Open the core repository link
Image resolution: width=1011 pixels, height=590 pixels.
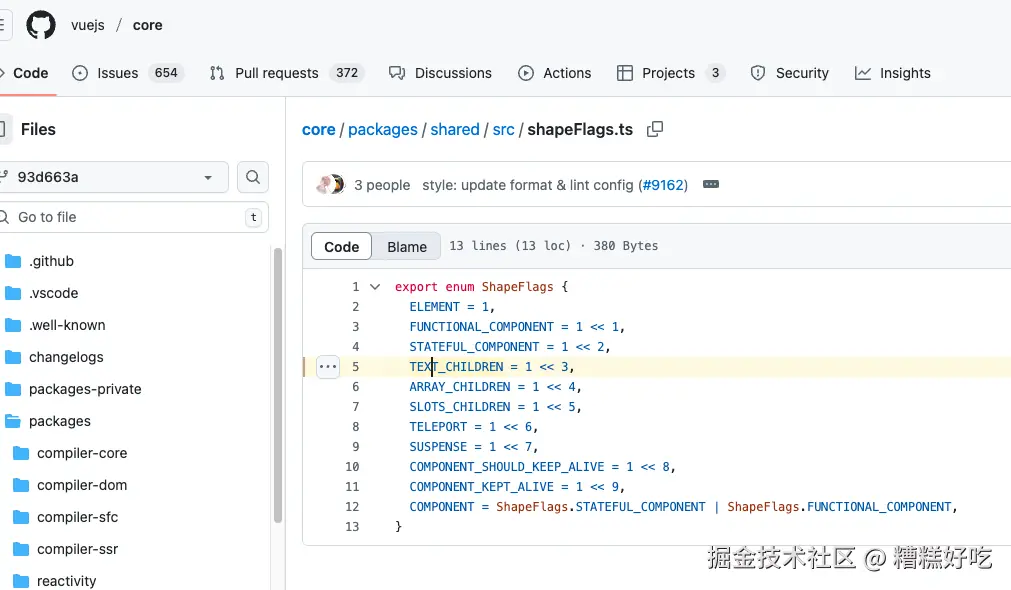(148, 25)
